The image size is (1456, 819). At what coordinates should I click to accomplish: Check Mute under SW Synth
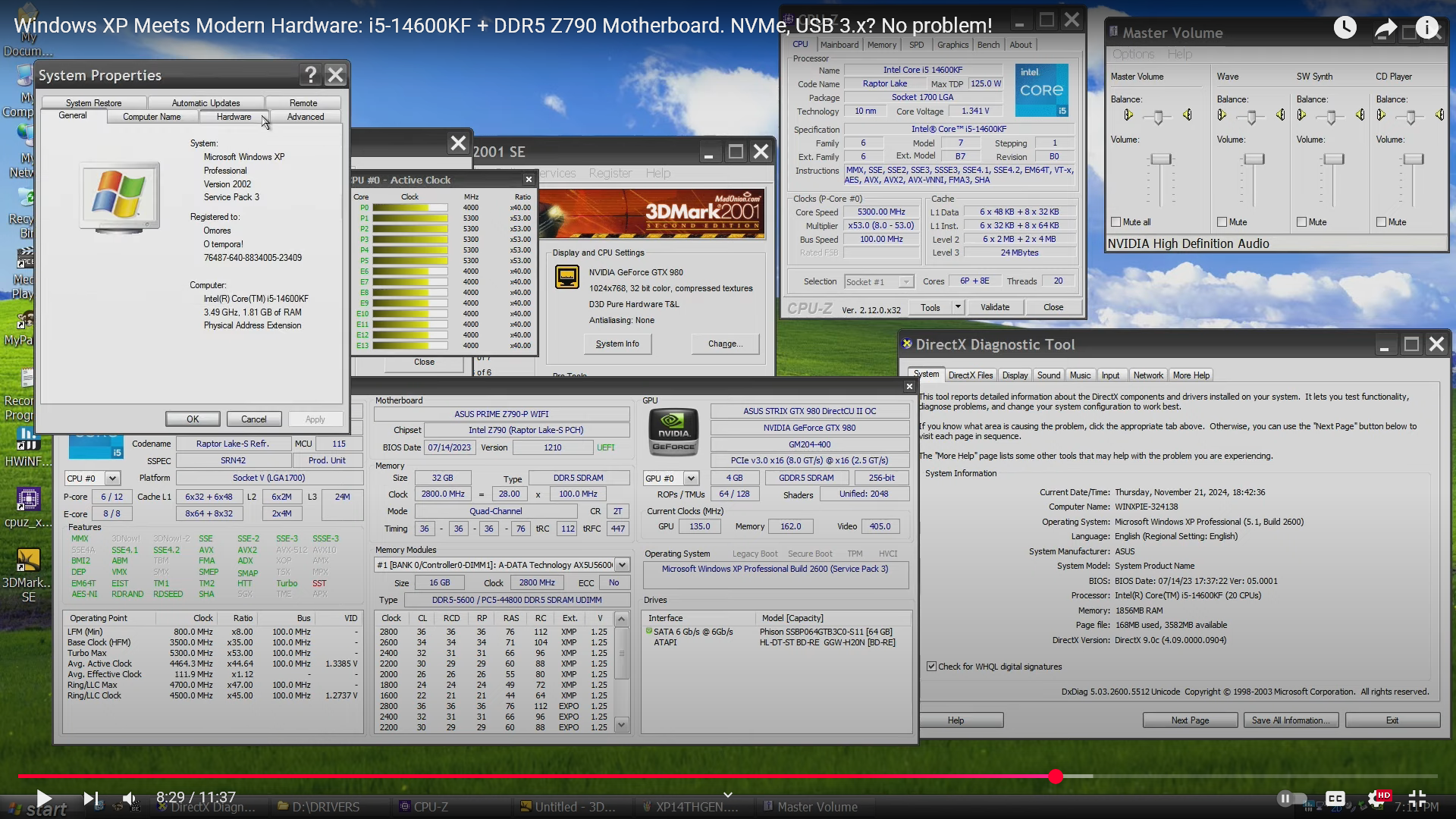click(x=1301, y=222)
